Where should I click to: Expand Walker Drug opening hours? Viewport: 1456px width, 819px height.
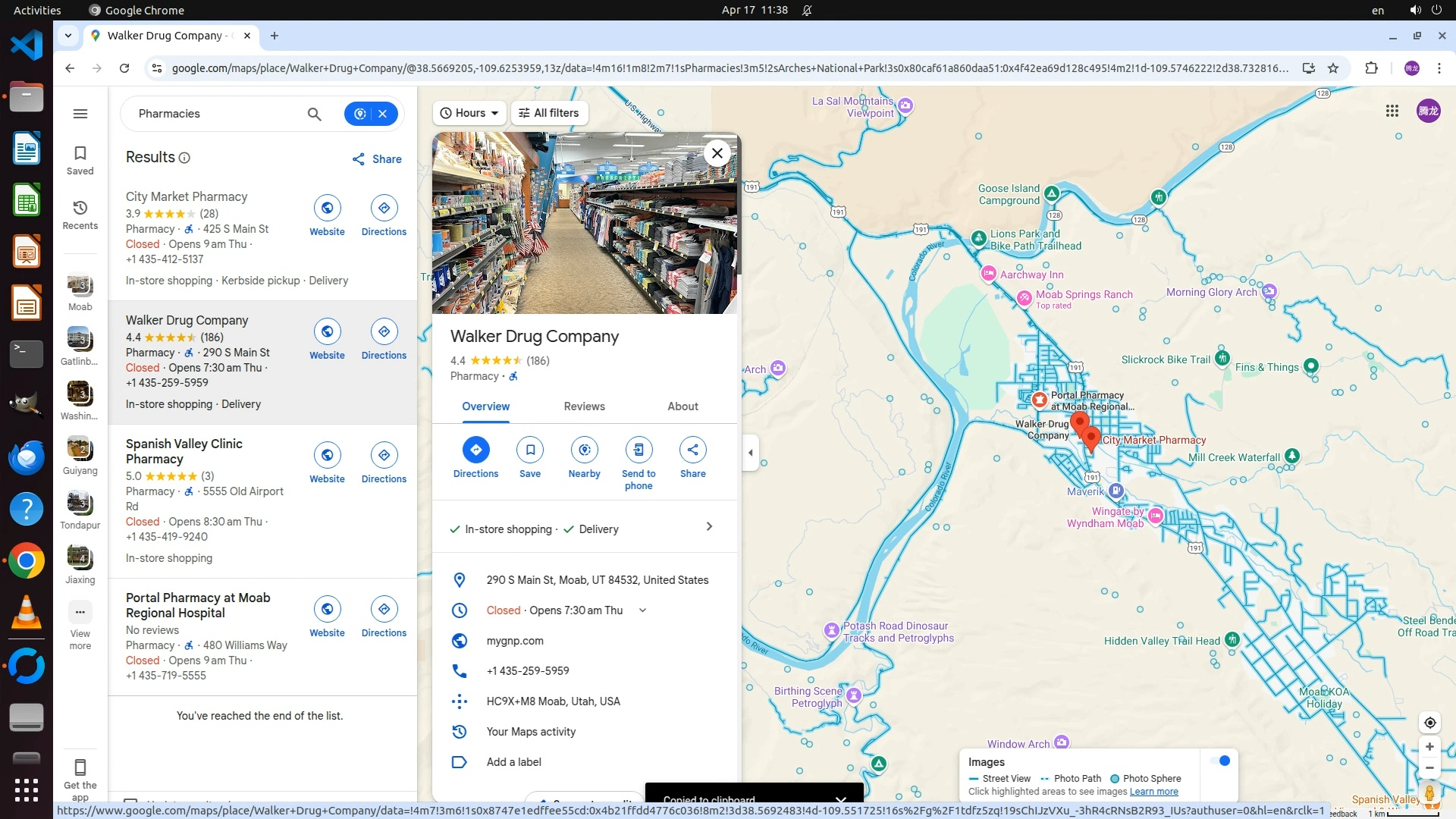click(642, 610)
